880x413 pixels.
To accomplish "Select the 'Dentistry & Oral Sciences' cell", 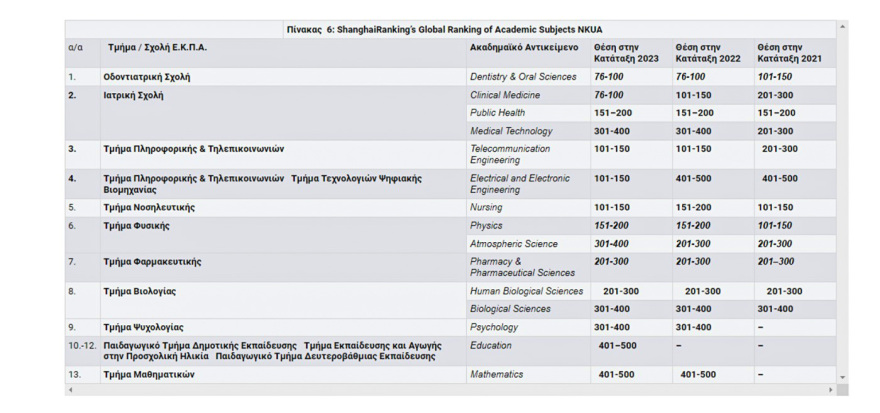I will click(x=523, y=77).
